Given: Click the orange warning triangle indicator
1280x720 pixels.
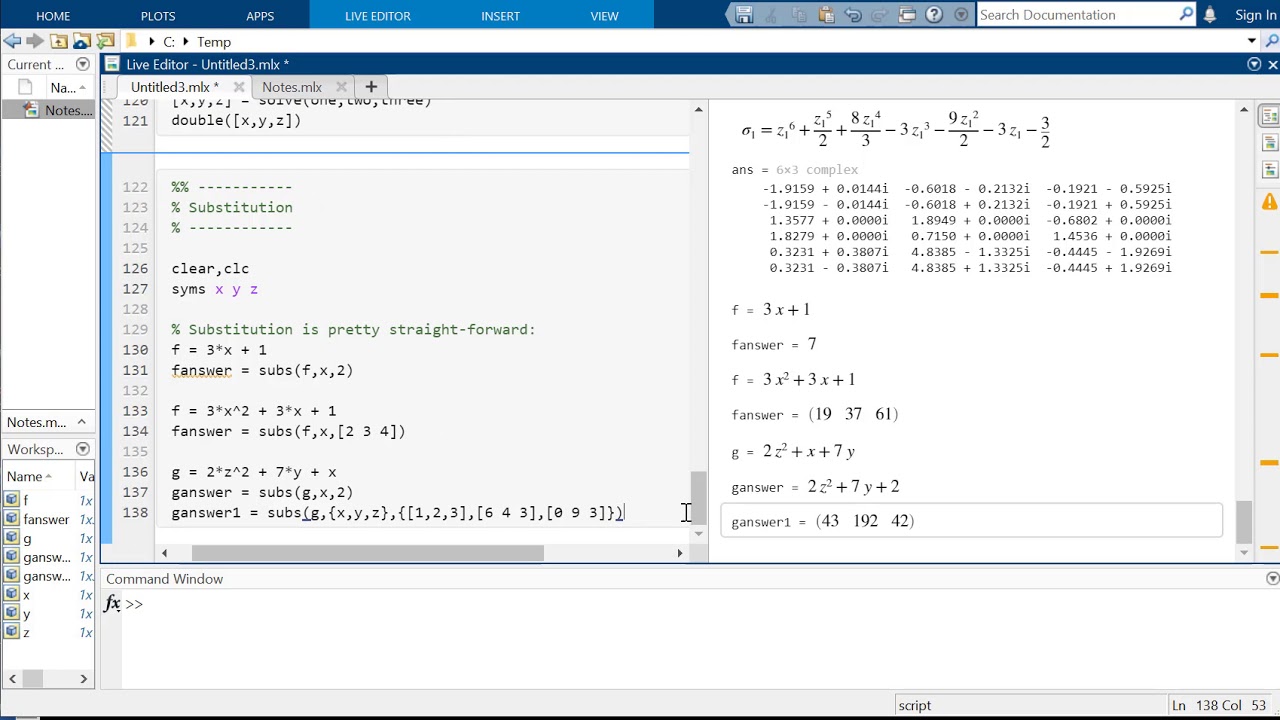Looking at the screenshot, I should [x=1270, y=201].
